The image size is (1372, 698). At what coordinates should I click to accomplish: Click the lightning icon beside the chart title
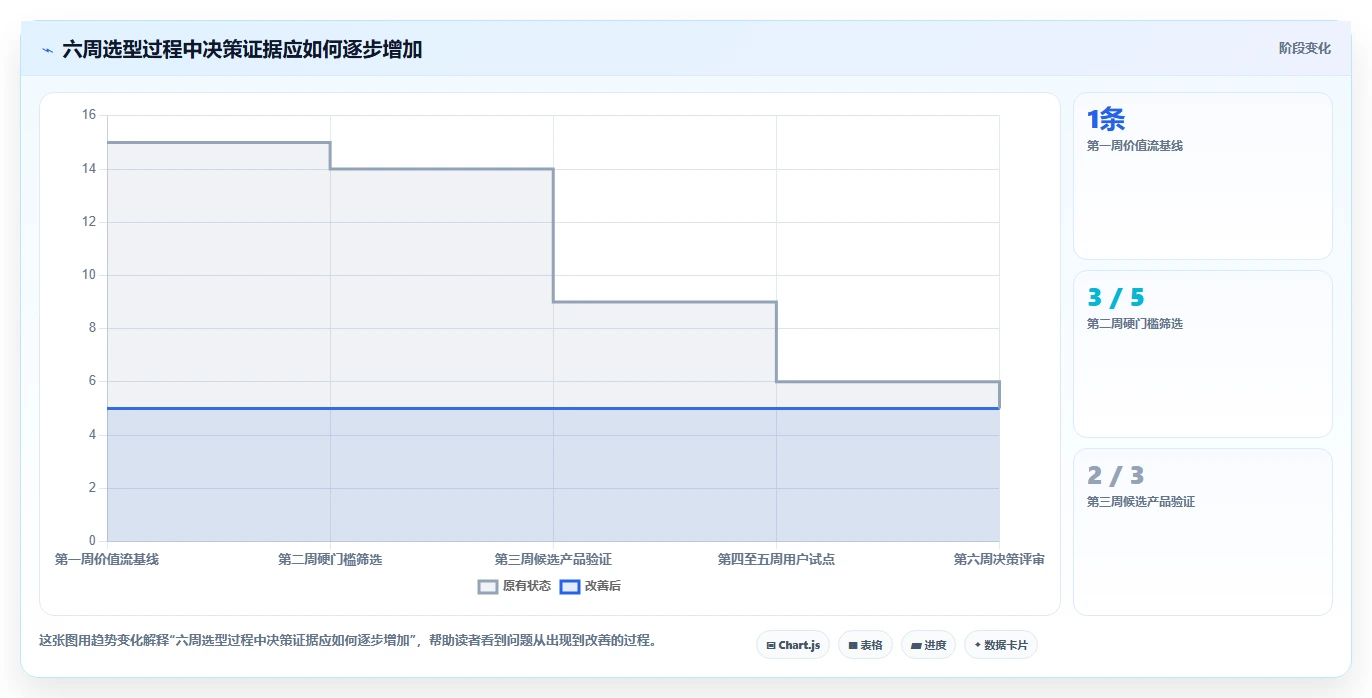47,49
